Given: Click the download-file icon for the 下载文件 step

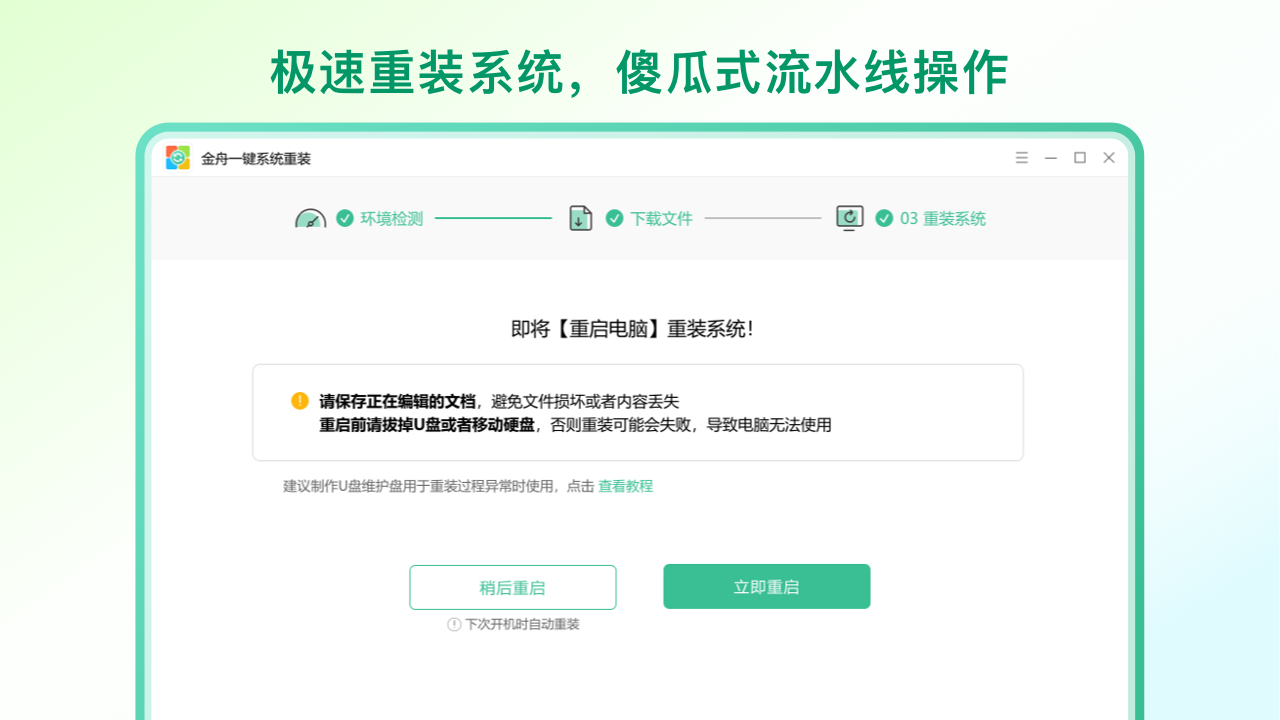Looking at the screenshot, I should pyautogui.click(x=580, y=218).
